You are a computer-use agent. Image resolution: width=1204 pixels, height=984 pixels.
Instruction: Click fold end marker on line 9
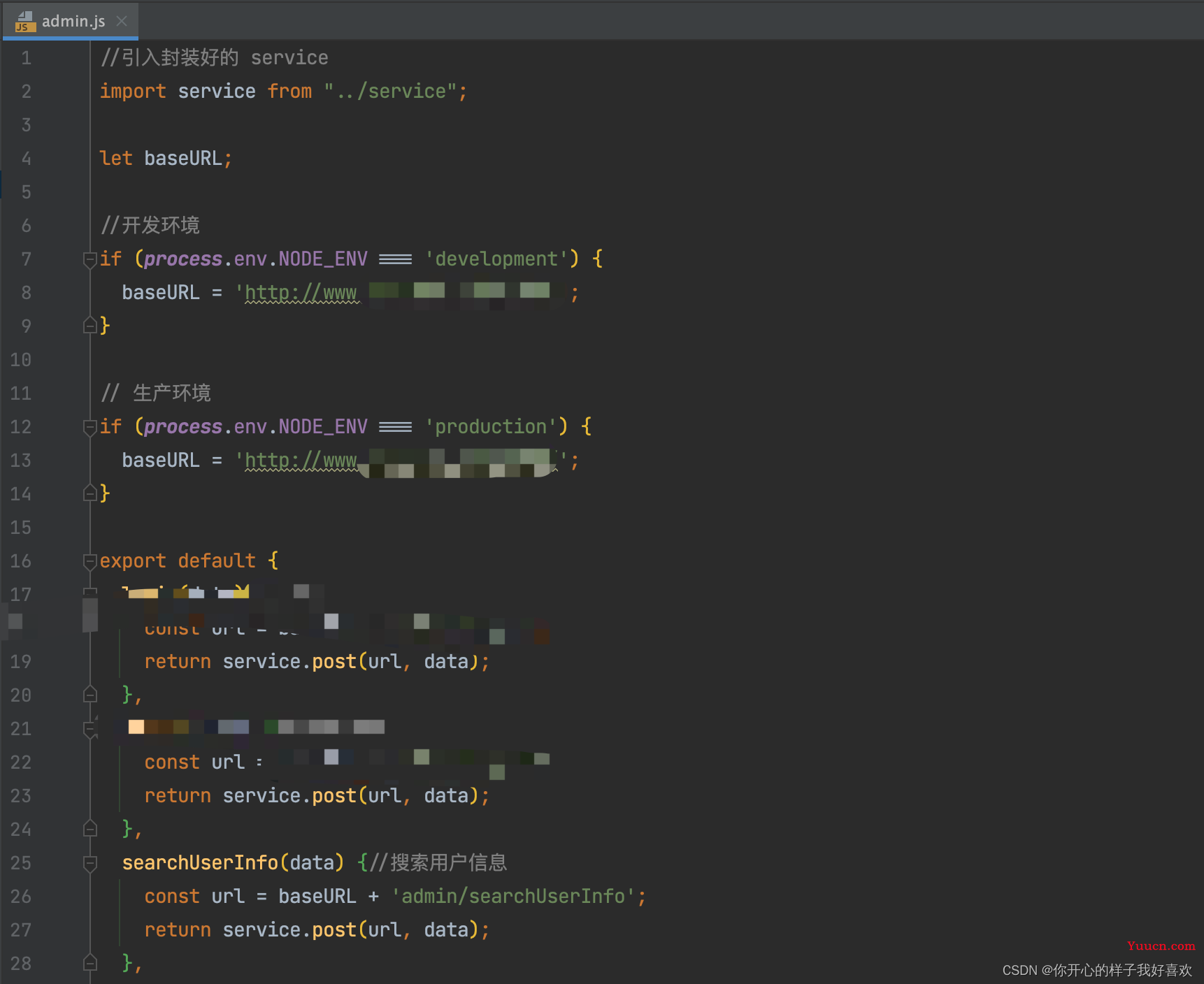89,326
